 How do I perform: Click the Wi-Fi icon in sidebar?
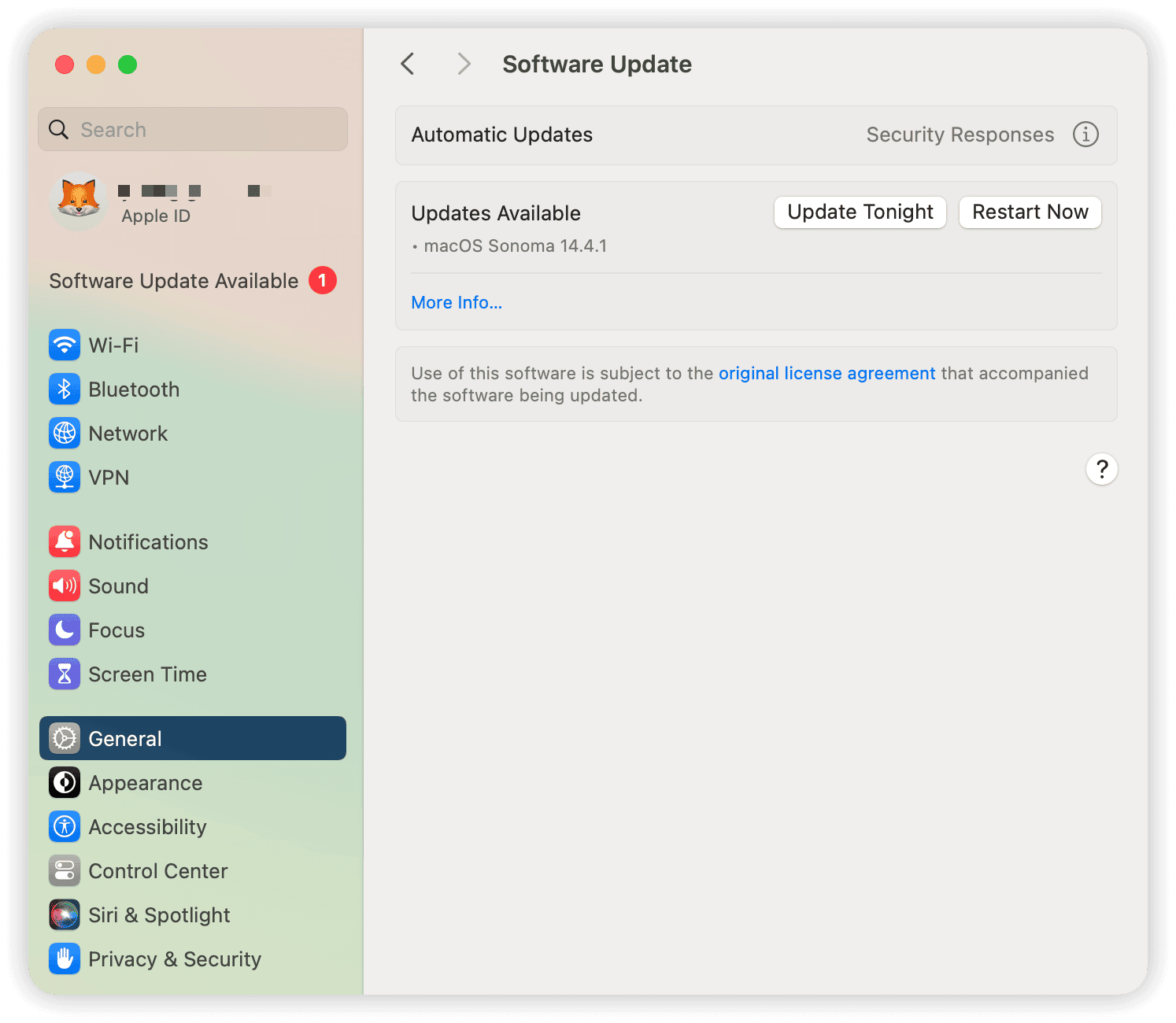coord(65,345)
